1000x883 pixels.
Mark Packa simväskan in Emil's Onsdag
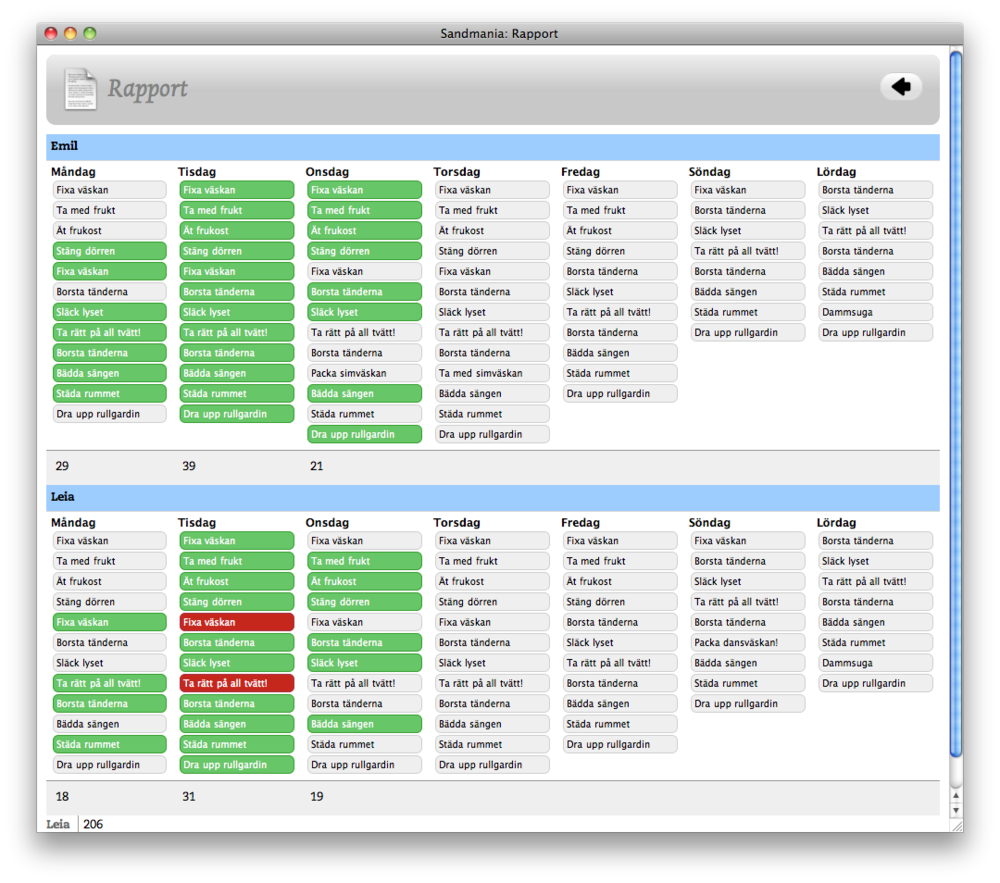(x=364, y=373)
